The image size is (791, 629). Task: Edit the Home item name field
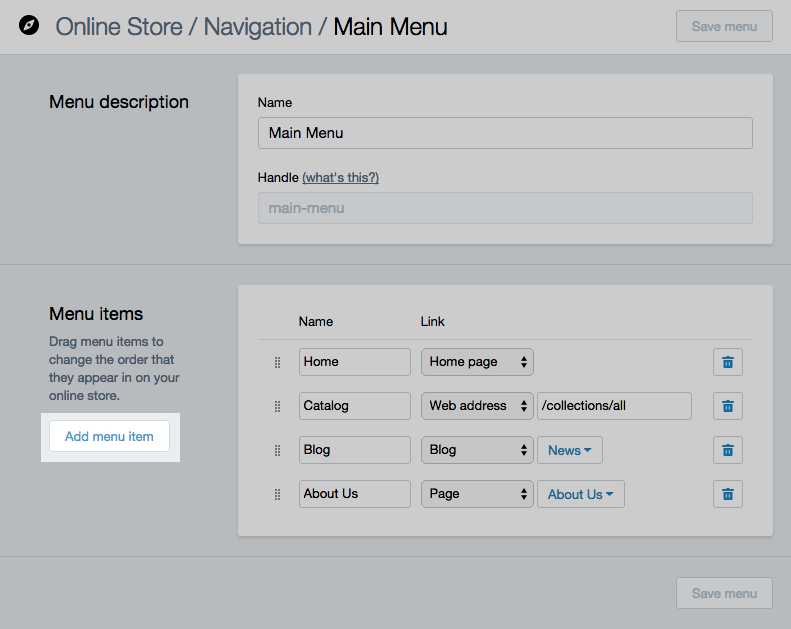point(355,362)
